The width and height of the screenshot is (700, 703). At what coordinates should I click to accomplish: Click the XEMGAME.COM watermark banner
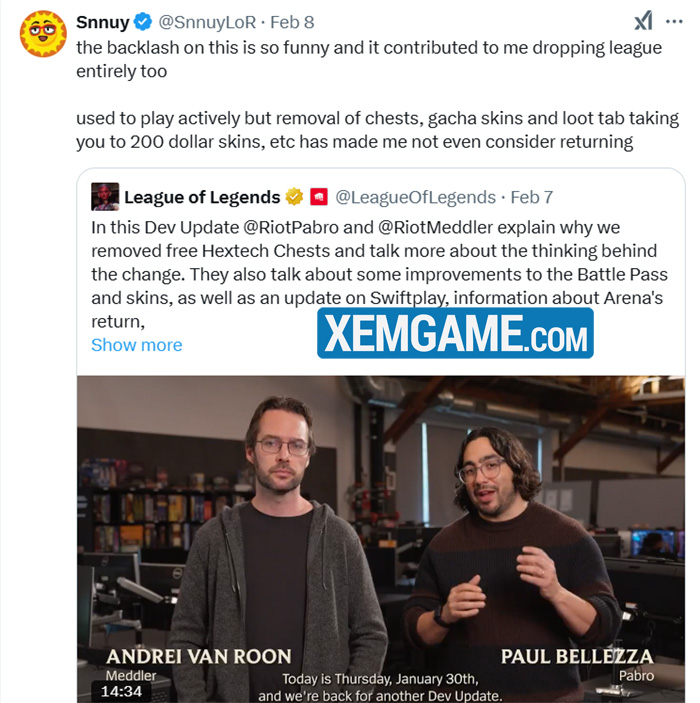(455, 333)
